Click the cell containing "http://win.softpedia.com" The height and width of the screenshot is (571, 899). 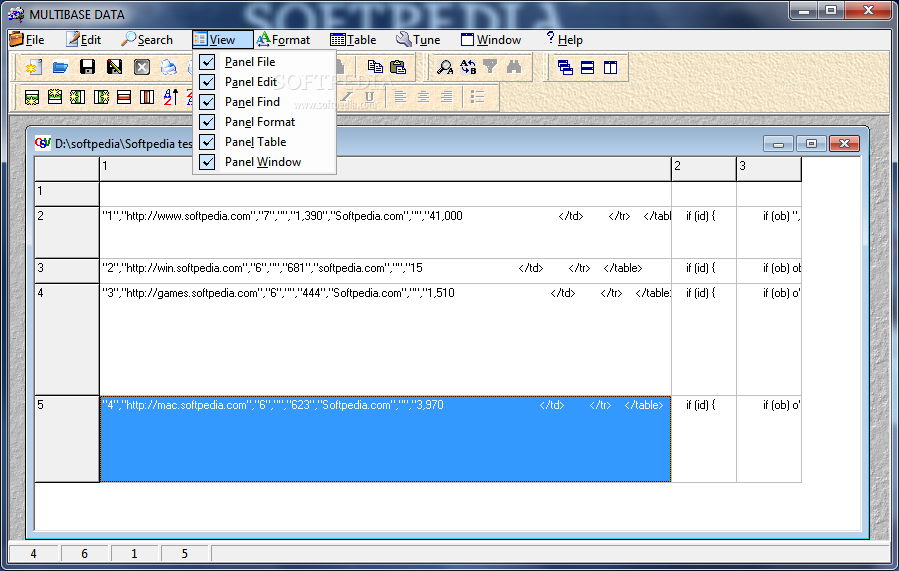[x=385, y=271]
